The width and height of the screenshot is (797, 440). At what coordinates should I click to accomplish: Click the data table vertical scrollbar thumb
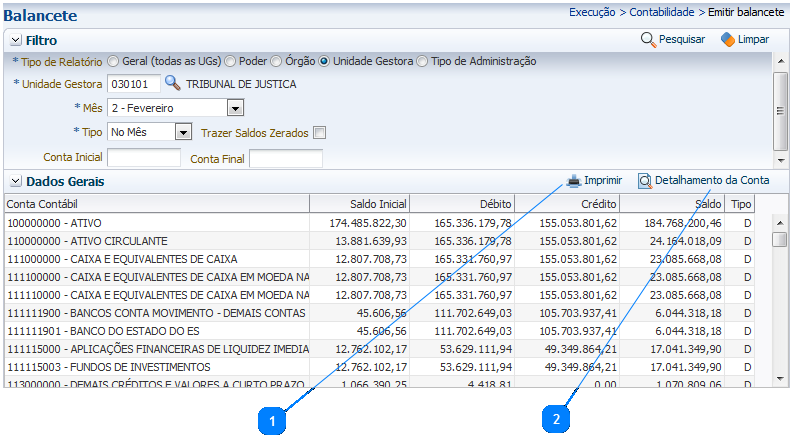click(x=779, y=240)
